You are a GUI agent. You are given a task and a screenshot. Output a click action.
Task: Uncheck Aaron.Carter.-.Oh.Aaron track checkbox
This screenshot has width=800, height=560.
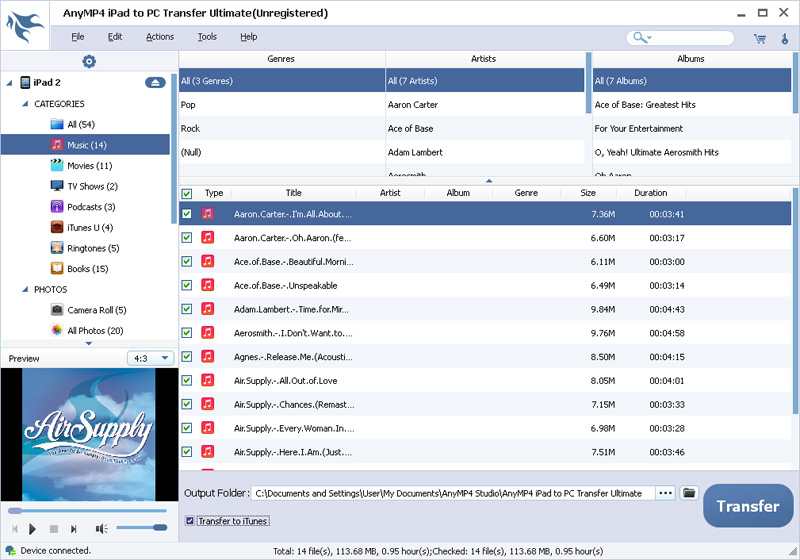tap(187, 238)
